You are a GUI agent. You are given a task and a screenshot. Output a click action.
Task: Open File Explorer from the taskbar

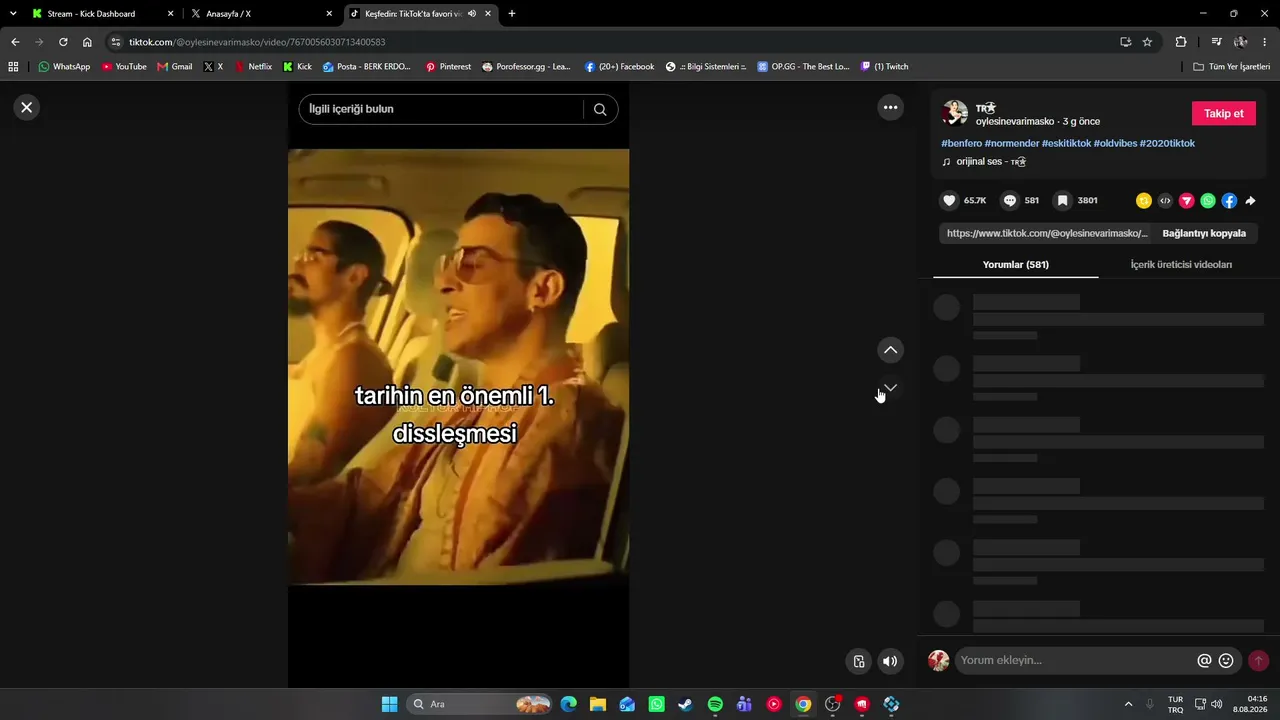click(597, 704)
